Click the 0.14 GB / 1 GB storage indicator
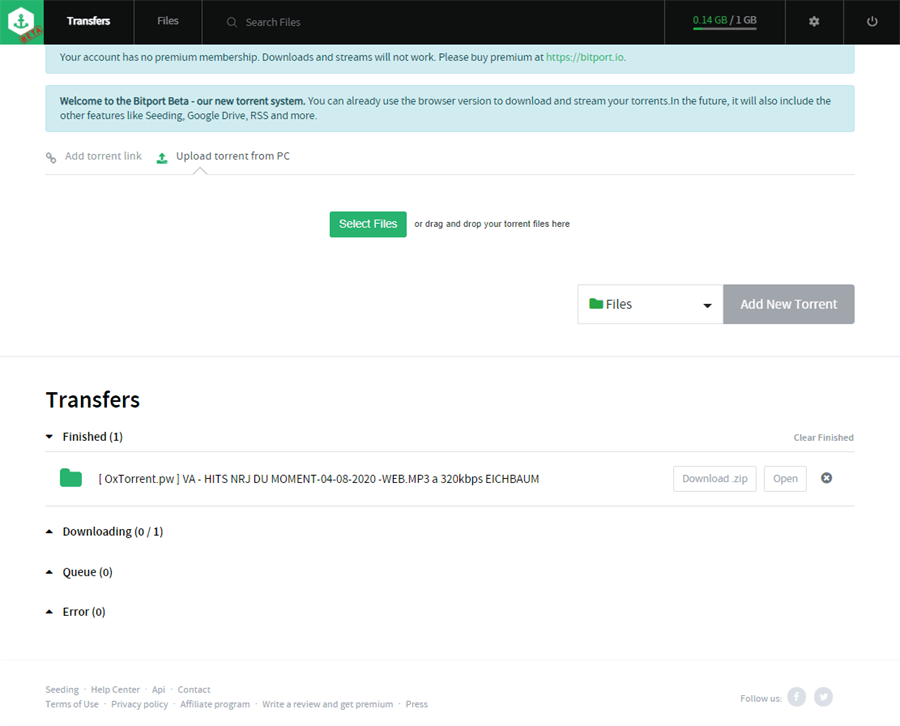Image resolution: width=900 pixels, height=726 pixels. pyautogui.click(x=724, y=21)
